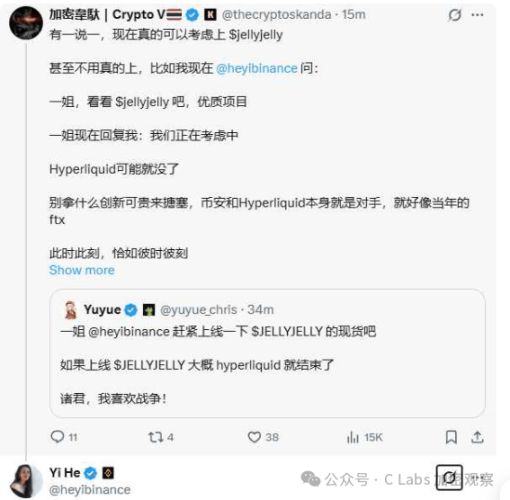Click the Binance badge beside Yi He
Screen dimensions: 510x500
(108, 473)
